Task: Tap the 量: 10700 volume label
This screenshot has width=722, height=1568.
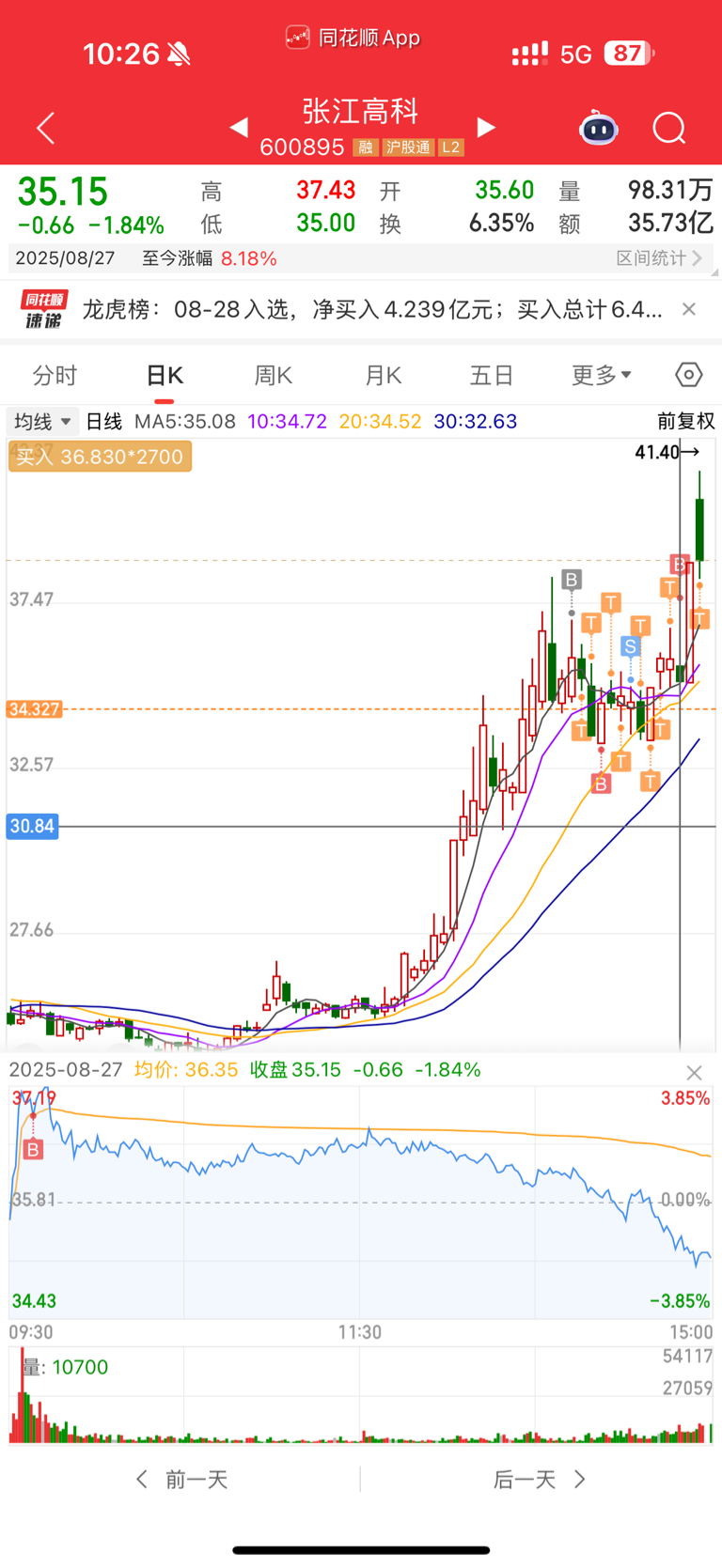Action: point(66,1368)
